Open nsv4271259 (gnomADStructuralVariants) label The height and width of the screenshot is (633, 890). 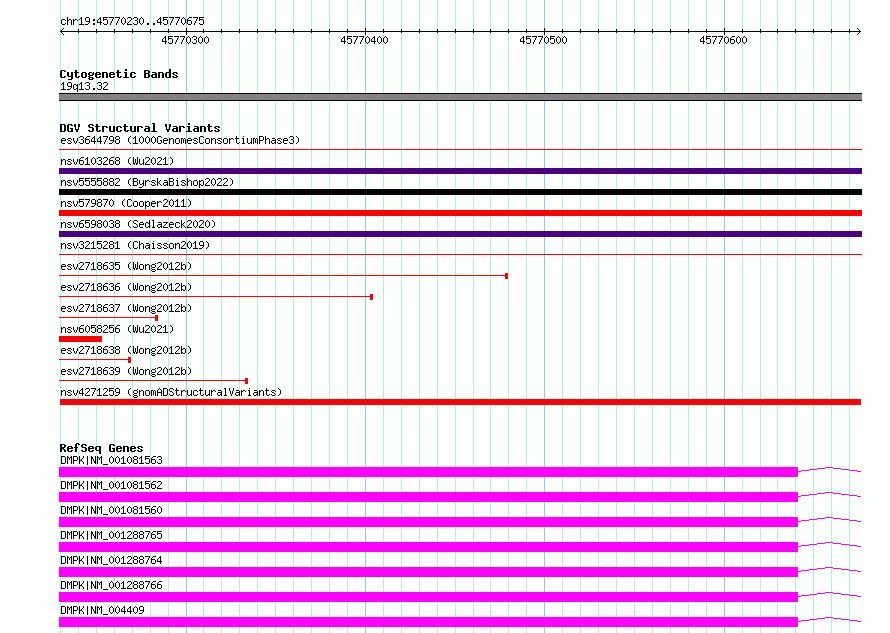pos(171,392)
